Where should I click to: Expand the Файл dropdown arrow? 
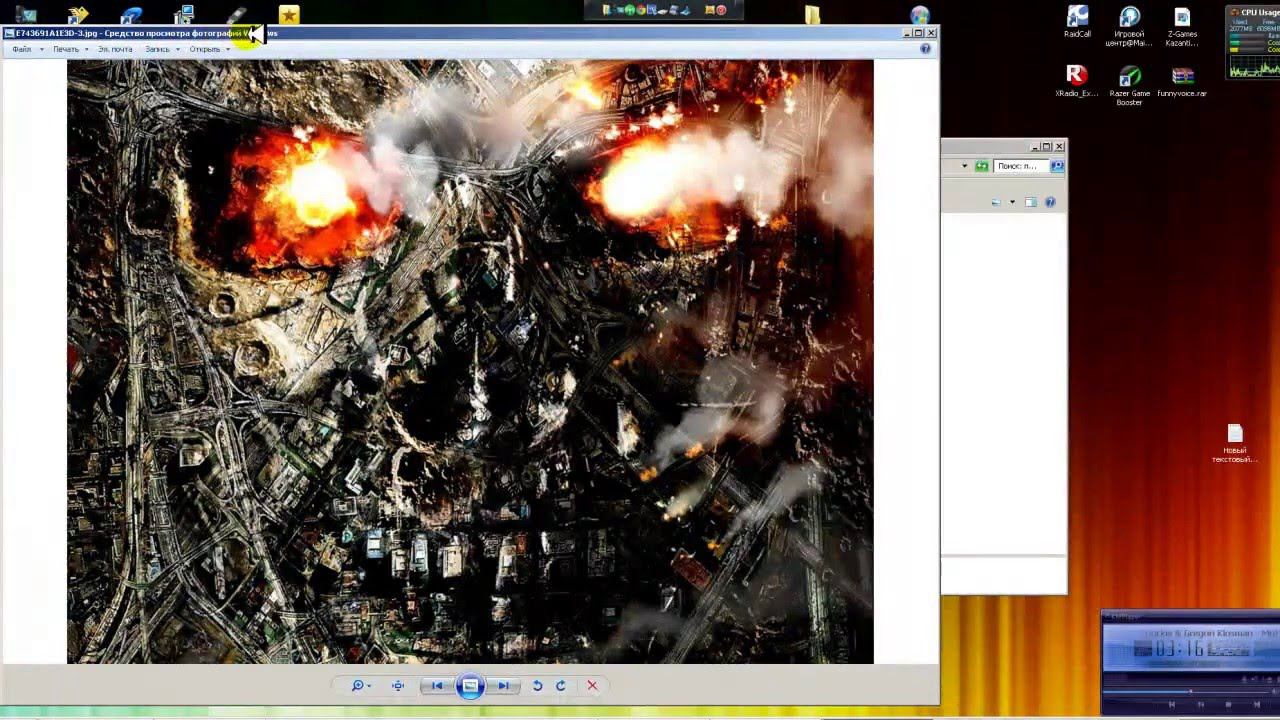click(x=41, y=49)
